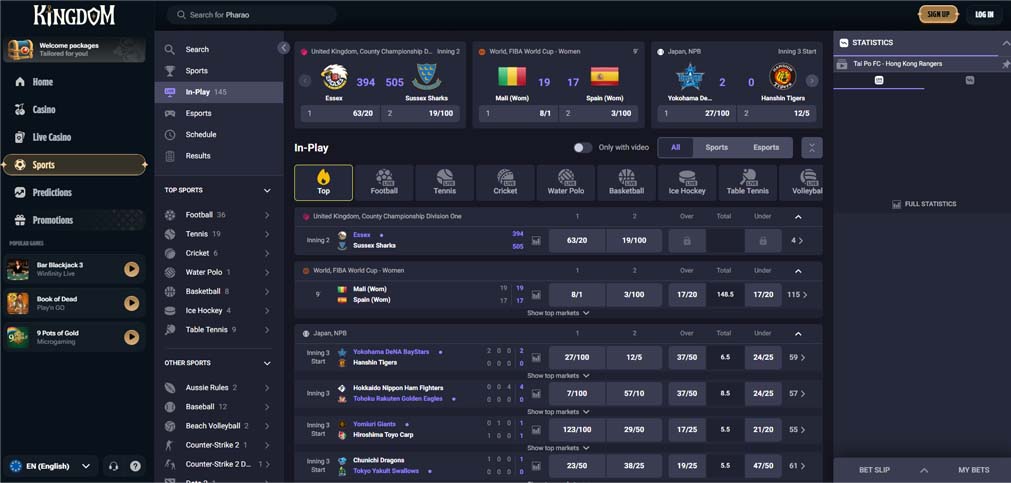
Task: Open Home from the left menu
Action: [43, 82]
